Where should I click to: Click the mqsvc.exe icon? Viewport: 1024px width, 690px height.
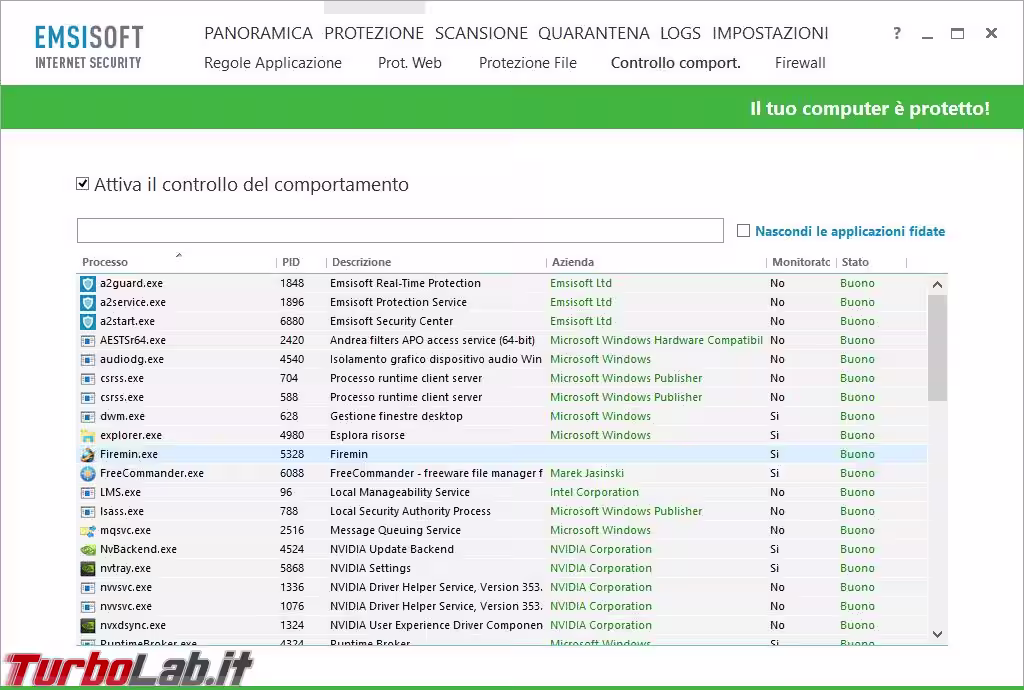point(88,530)
